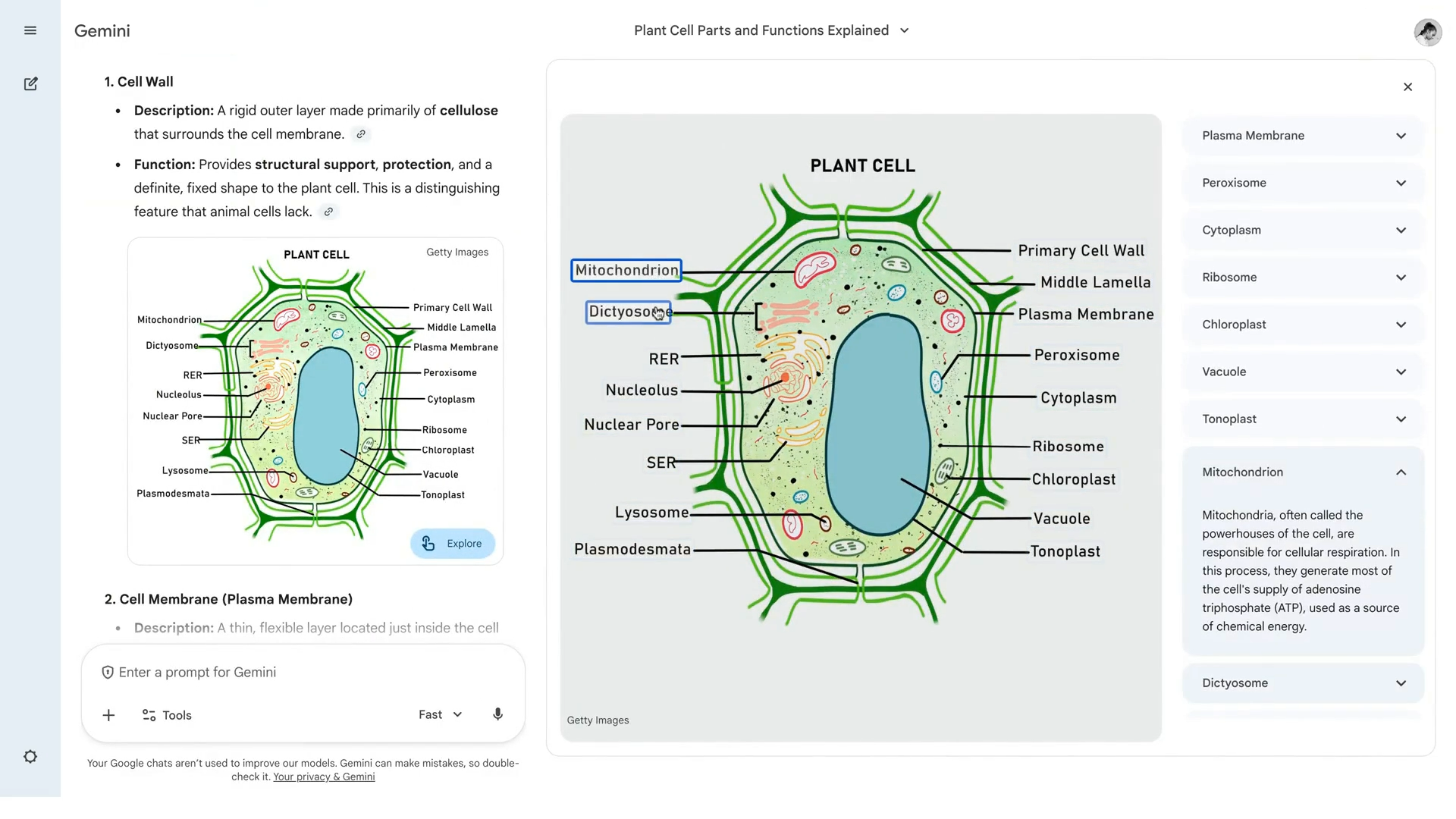
Task: Open the main menu hamburger icon
Action: point(30,30)
